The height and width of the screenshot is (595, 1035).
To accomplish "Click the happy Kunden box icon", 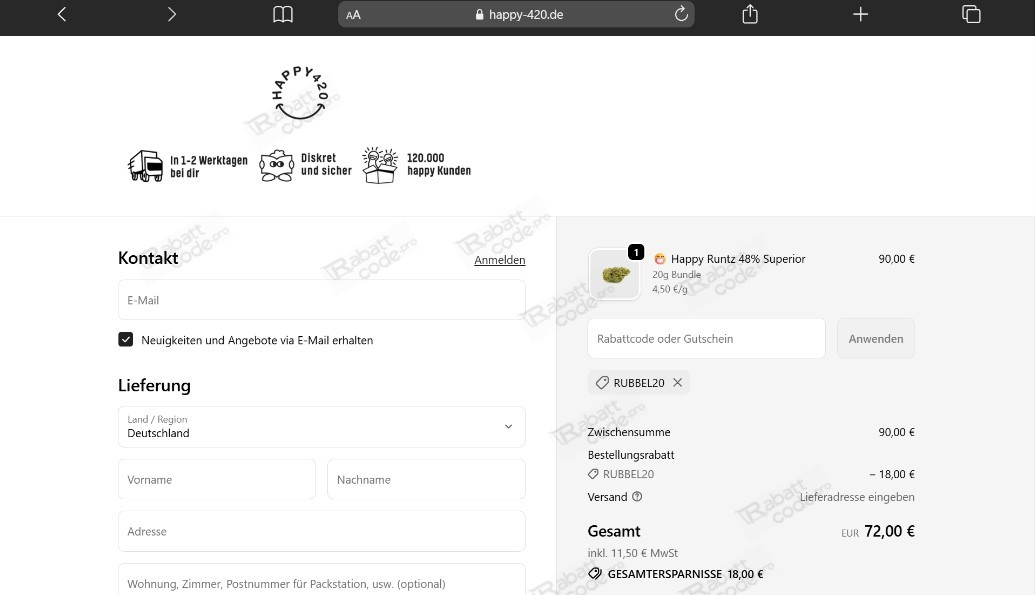I will pos(380,165).
